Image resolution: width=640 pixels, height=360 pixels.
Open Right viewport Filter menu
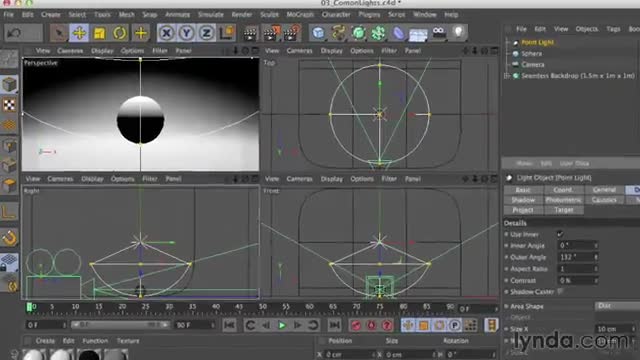point(150,179)
